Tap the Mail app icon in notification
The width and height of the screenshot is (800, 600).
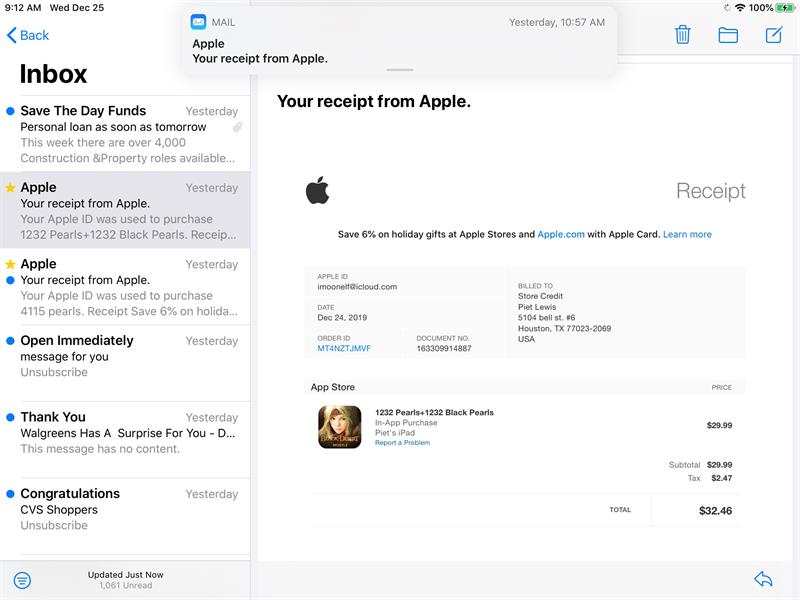pos(198,22)
